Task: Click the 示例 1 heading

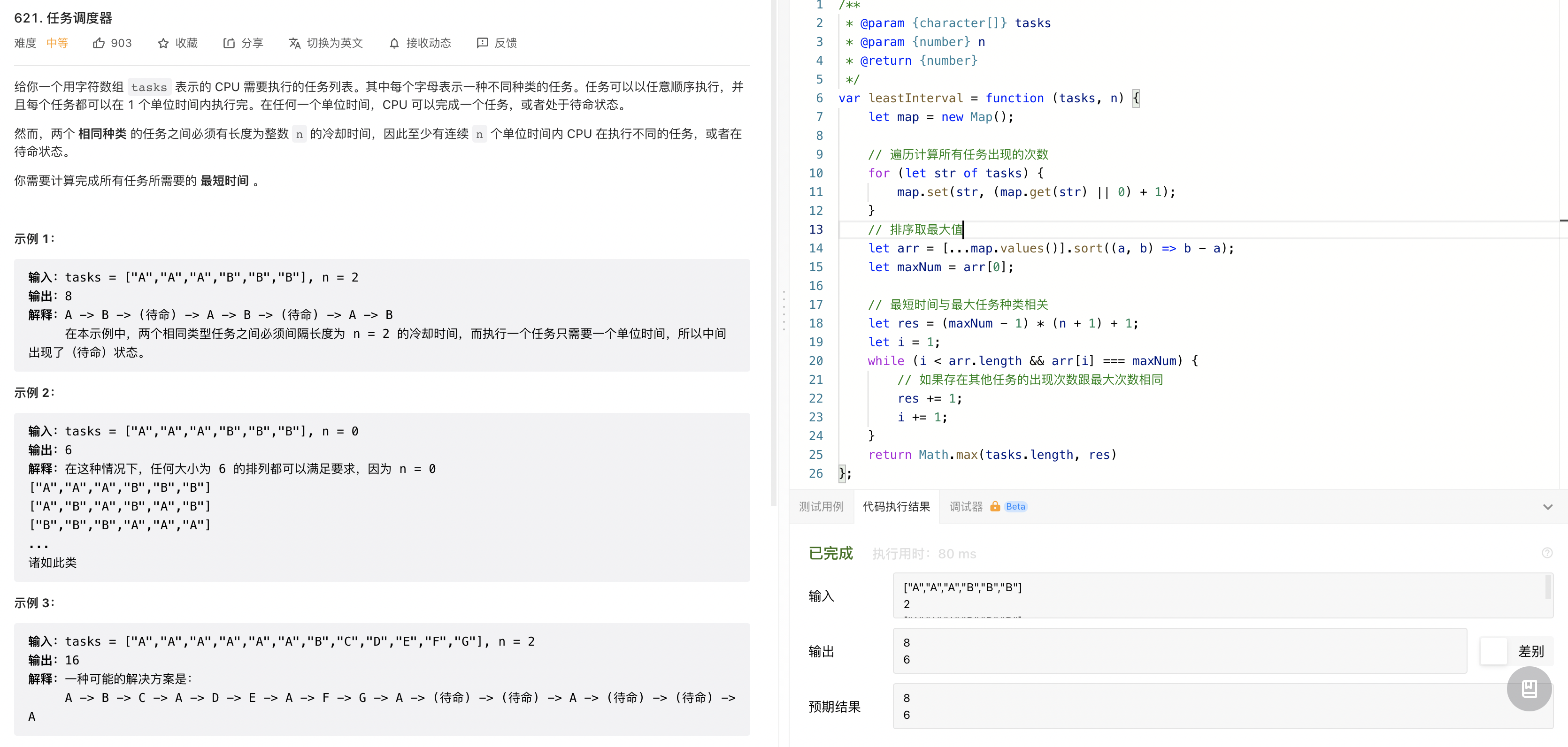Action: (x=35, y=238)
